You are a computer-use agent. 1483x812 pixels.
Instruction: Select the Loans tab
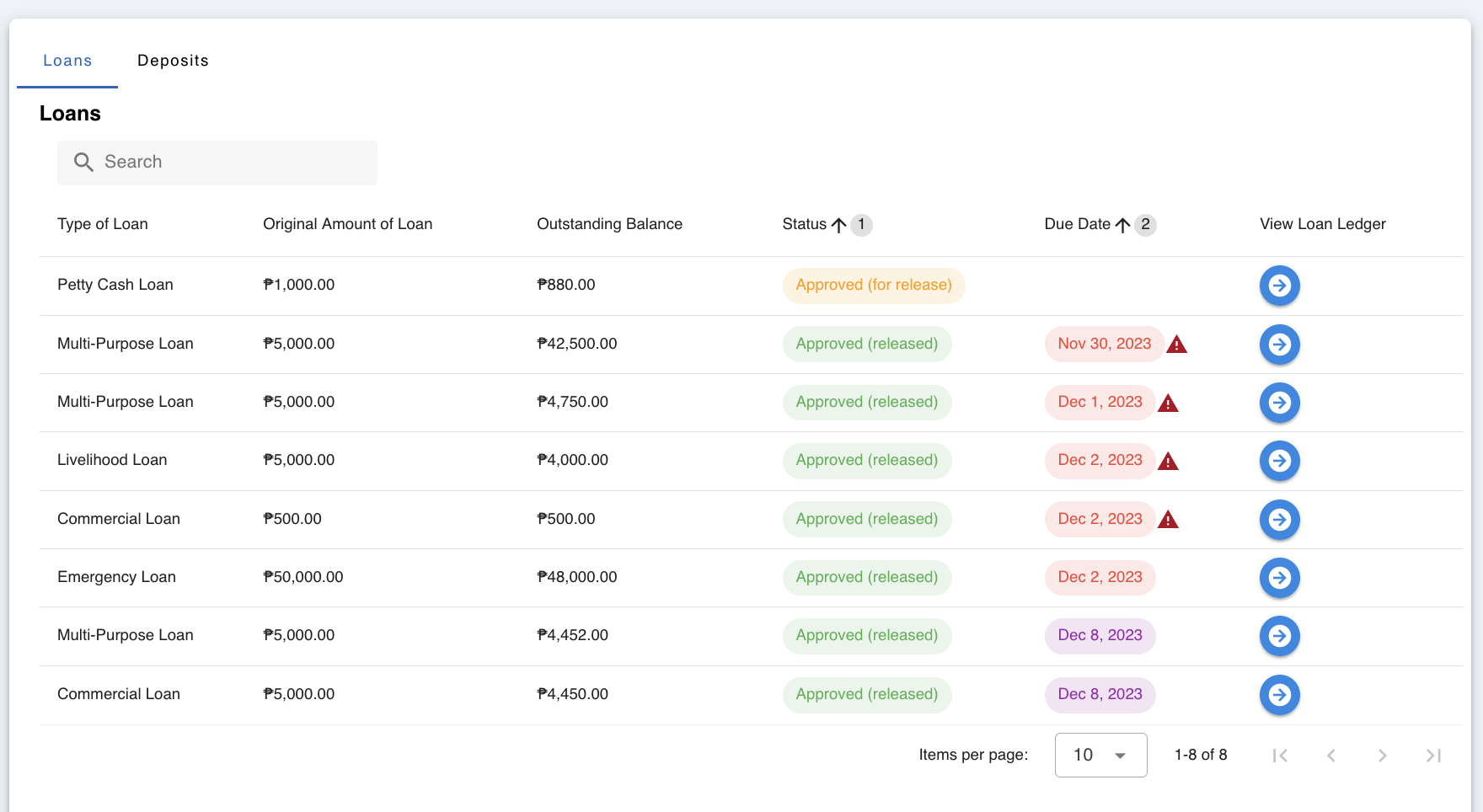[67, 60]
